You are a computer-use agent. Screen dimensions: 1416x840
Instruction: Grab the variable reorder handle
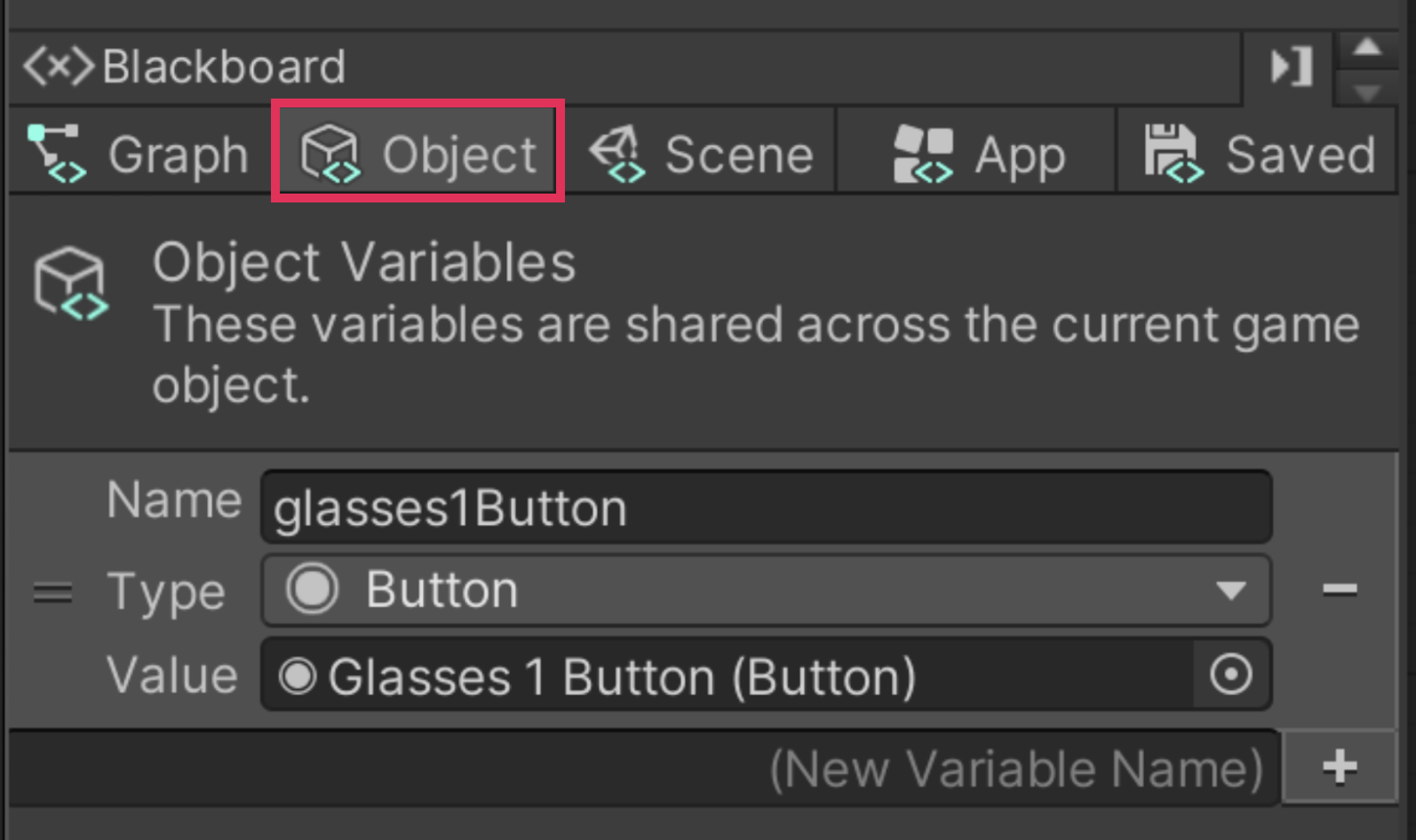(x=52, y=592)
